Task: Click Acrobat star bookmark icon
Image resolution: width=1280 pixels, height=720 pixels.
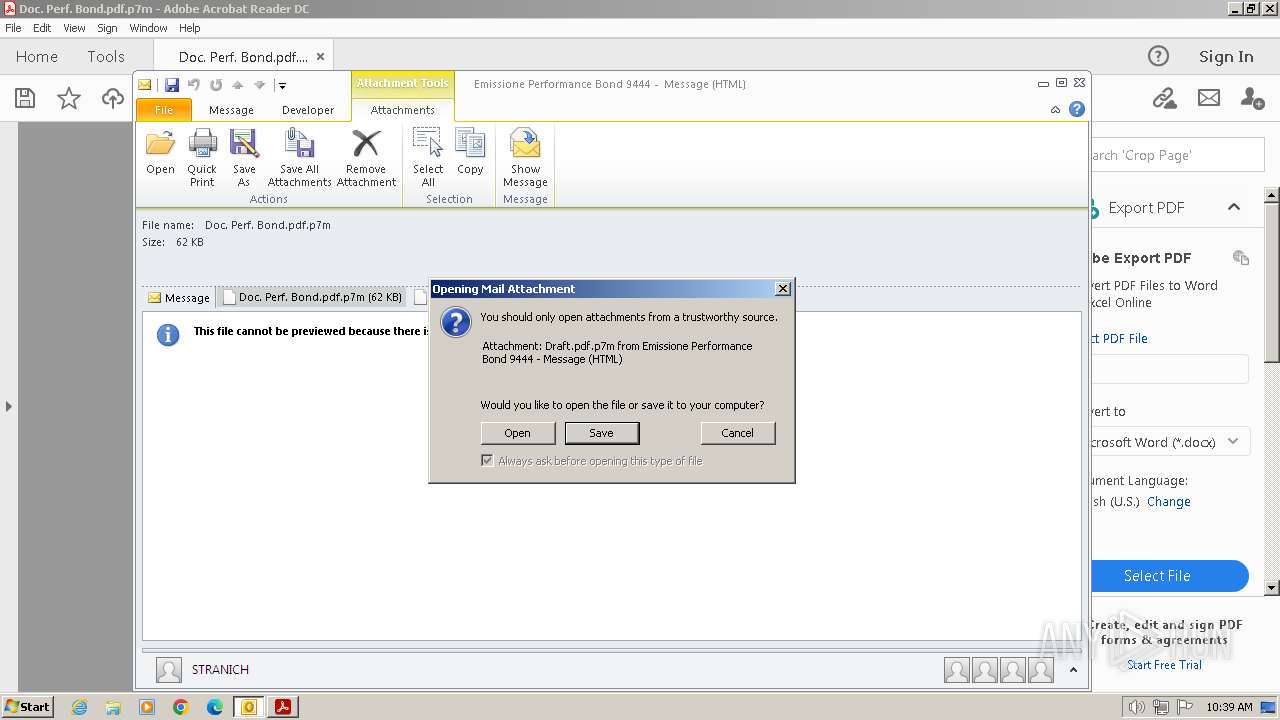Action: [x=68, y=98]
